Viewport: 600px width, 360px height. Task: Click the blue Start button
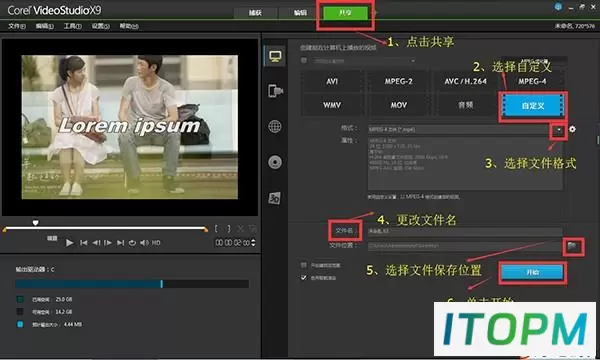click(x=532, y=272)
